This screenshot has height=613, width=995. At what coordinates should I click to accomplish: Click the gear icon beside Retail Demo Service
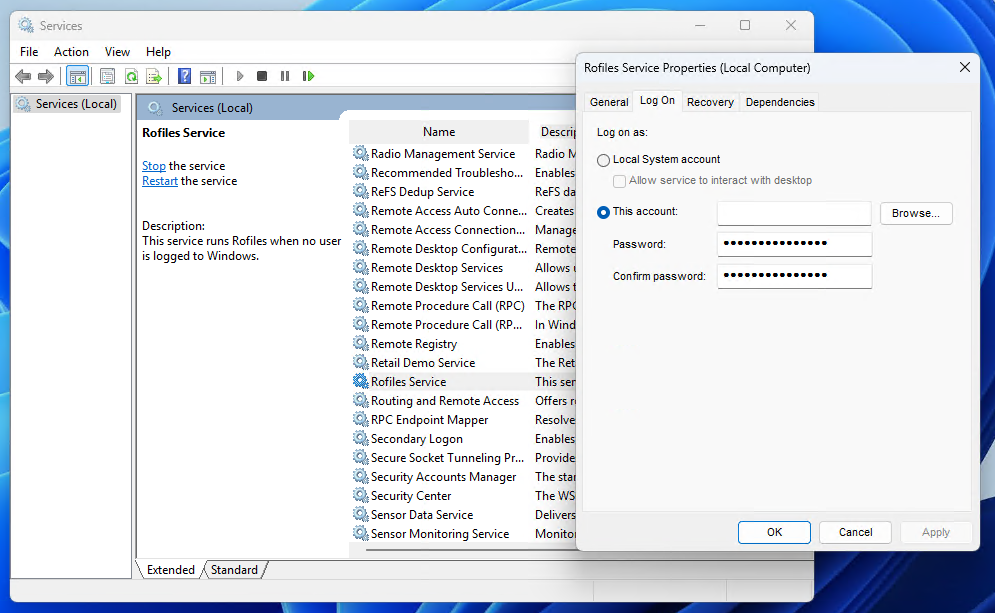coord(360,362)
